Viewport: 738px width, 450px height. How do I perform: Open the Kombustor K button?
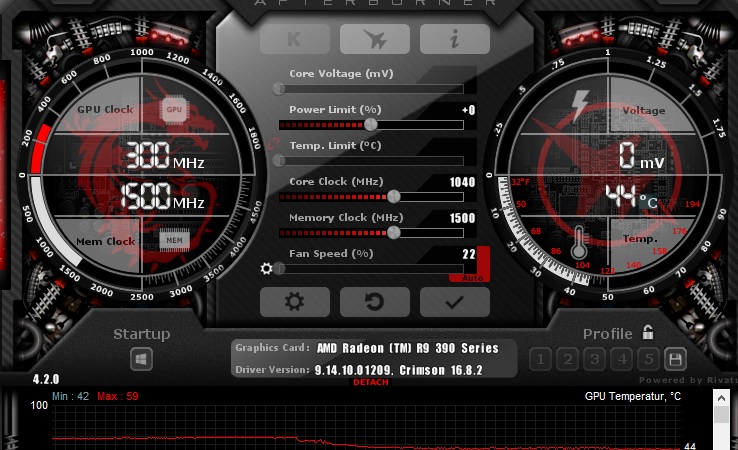[x=295, y=39]
